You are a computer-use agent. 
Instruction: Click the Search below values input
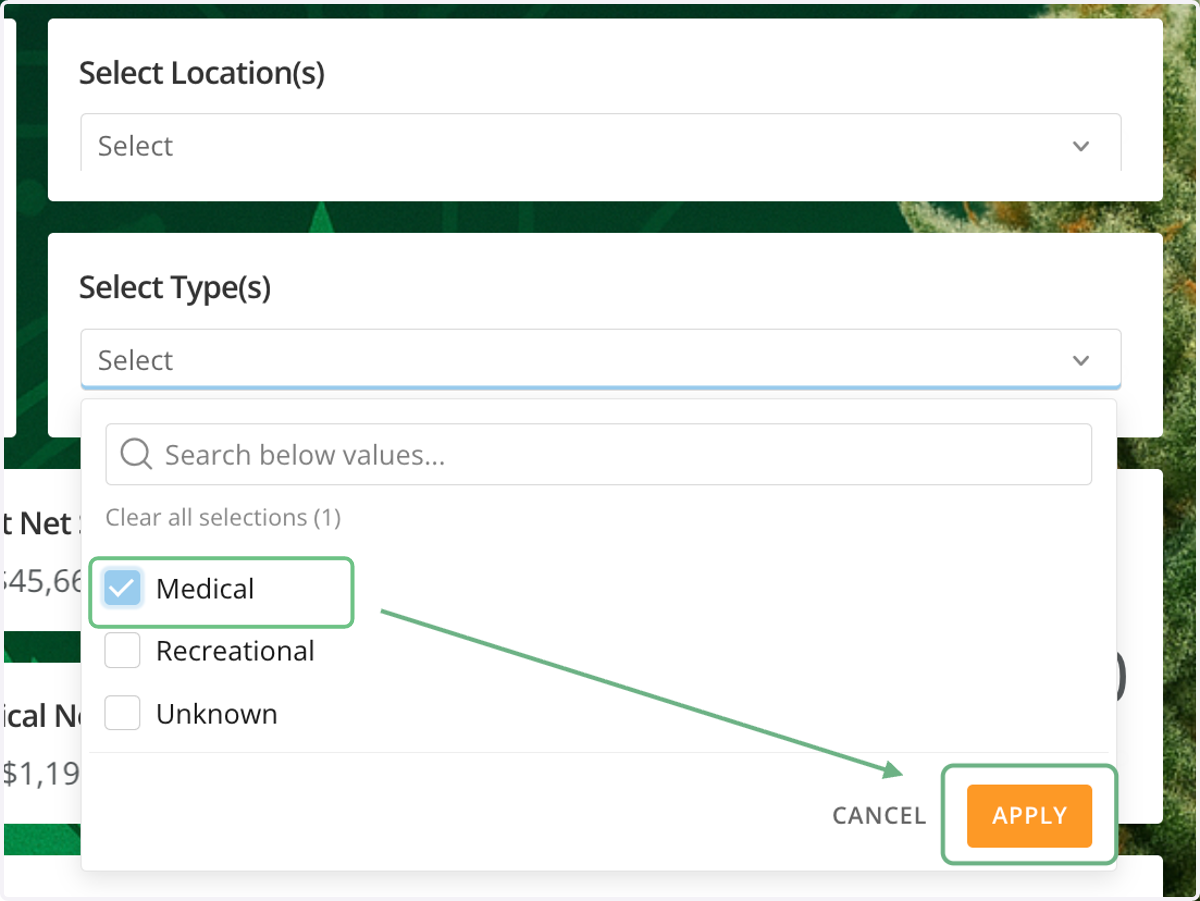[x=598, y=455]
